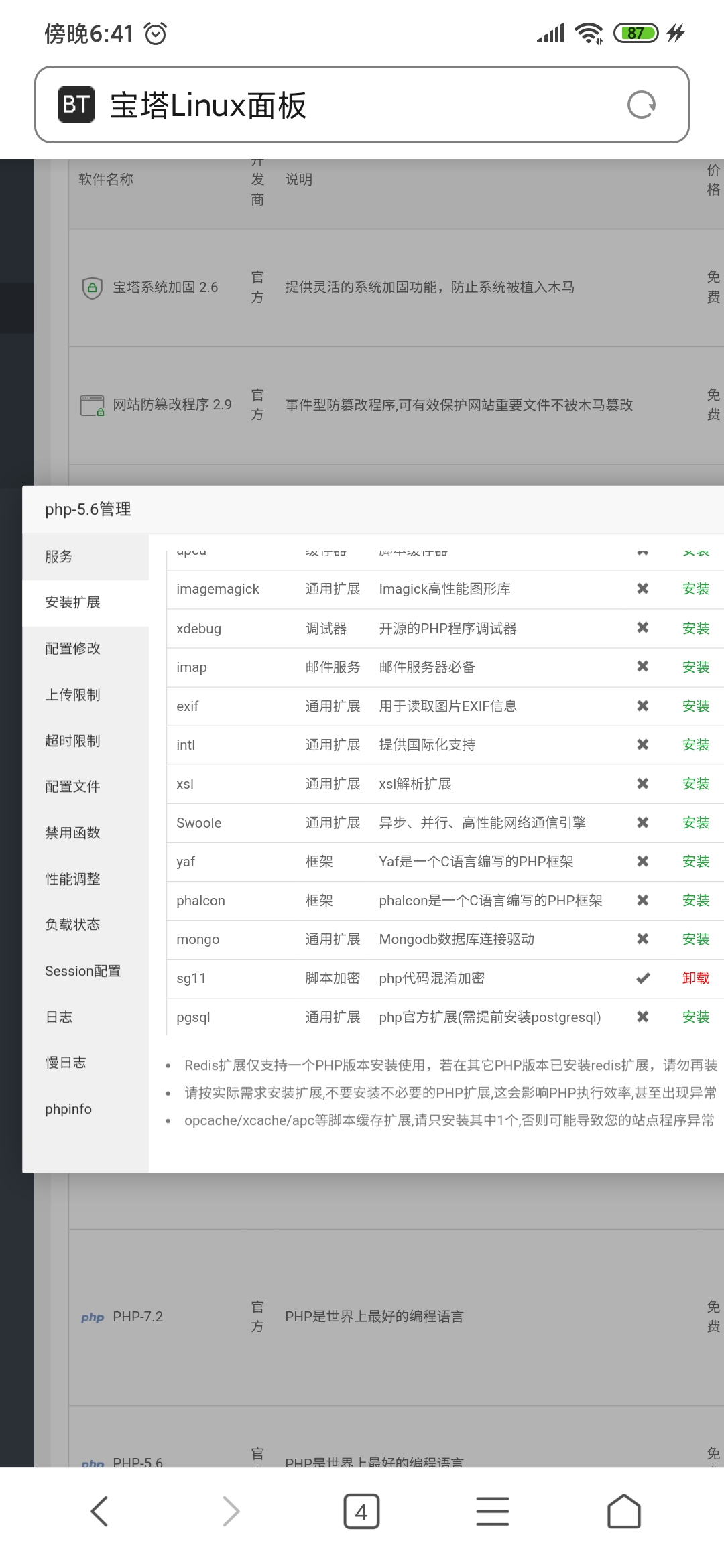Click the X status icon for yaf
This screenshot has height=1568, width=724.
642,861
